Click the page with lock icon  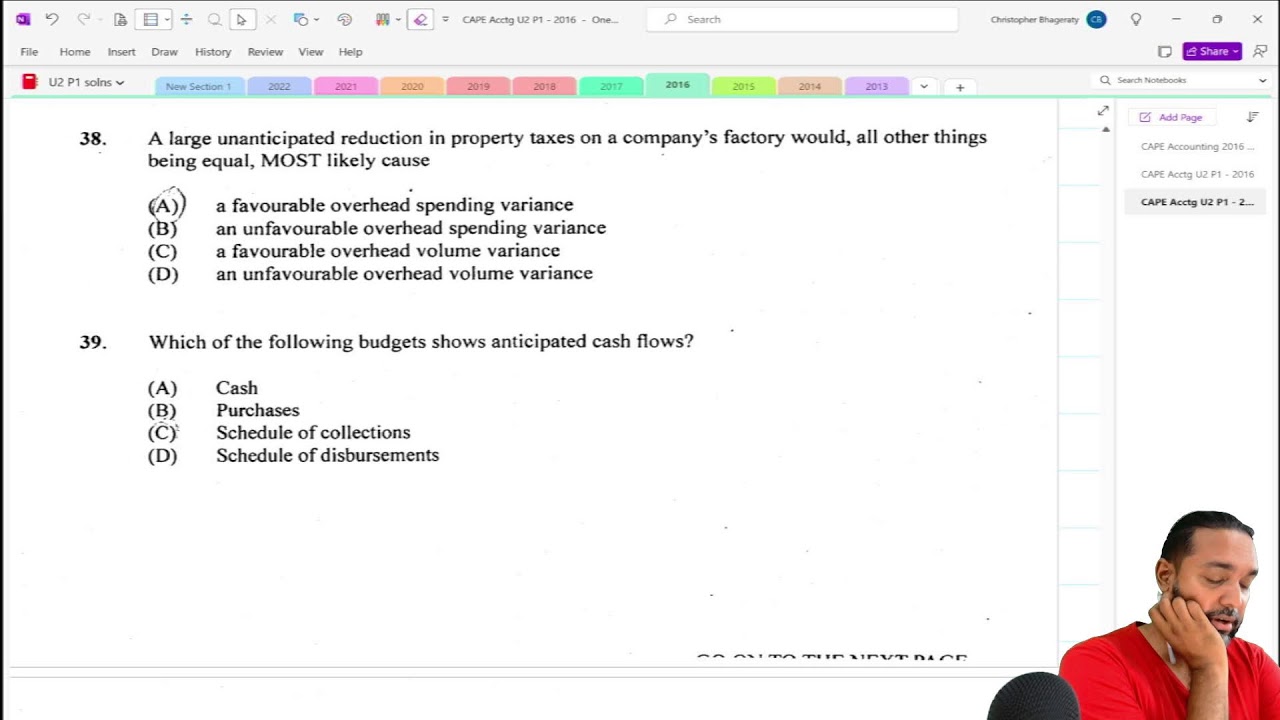pyautogui.click(x=120, y=19)
